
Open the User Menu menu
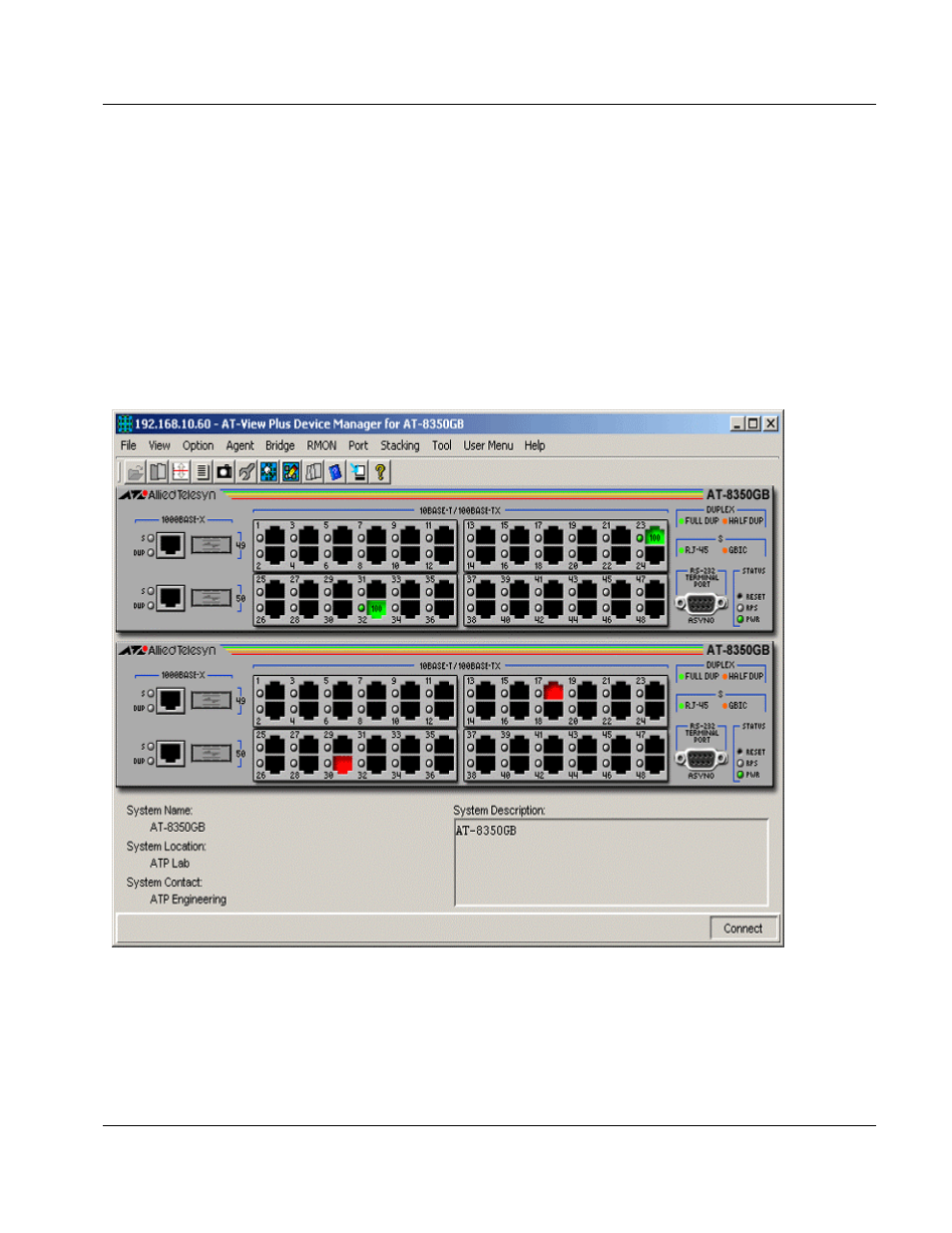point(489,446)
